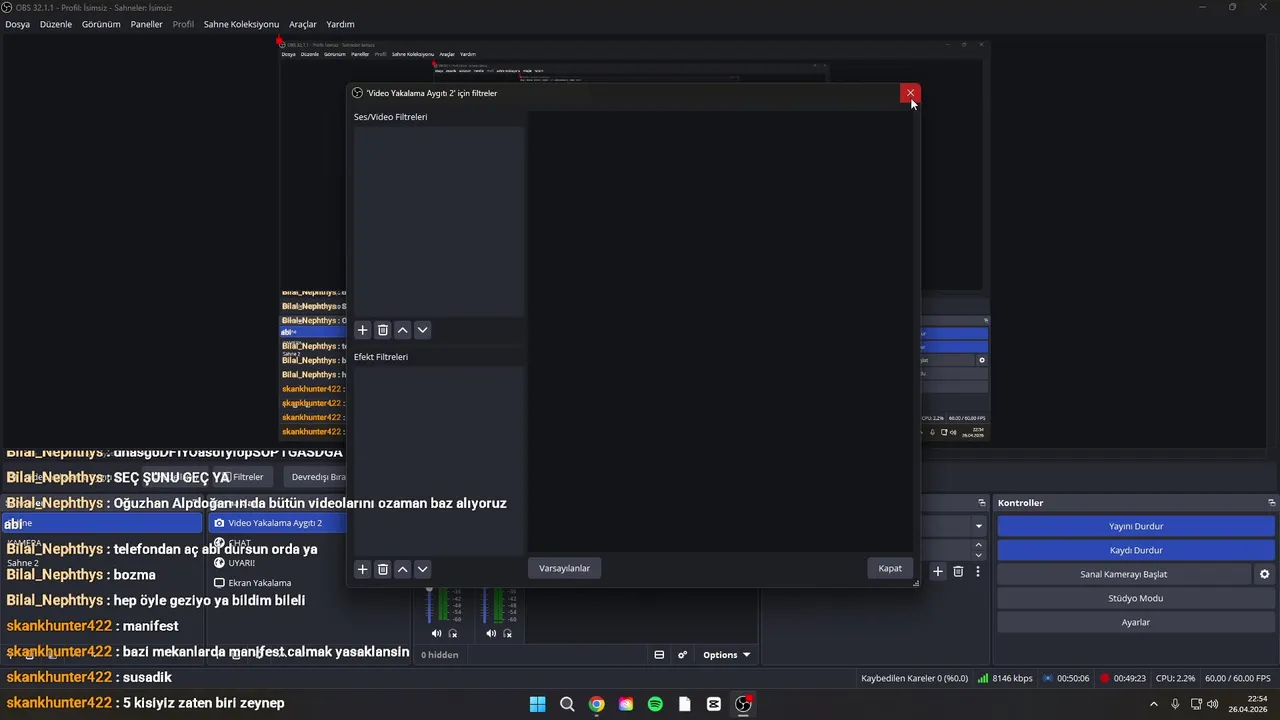Reset filter with Varsayılanlar button
This screenshot has width=1280, height=720.
click(x=564, y=568)
